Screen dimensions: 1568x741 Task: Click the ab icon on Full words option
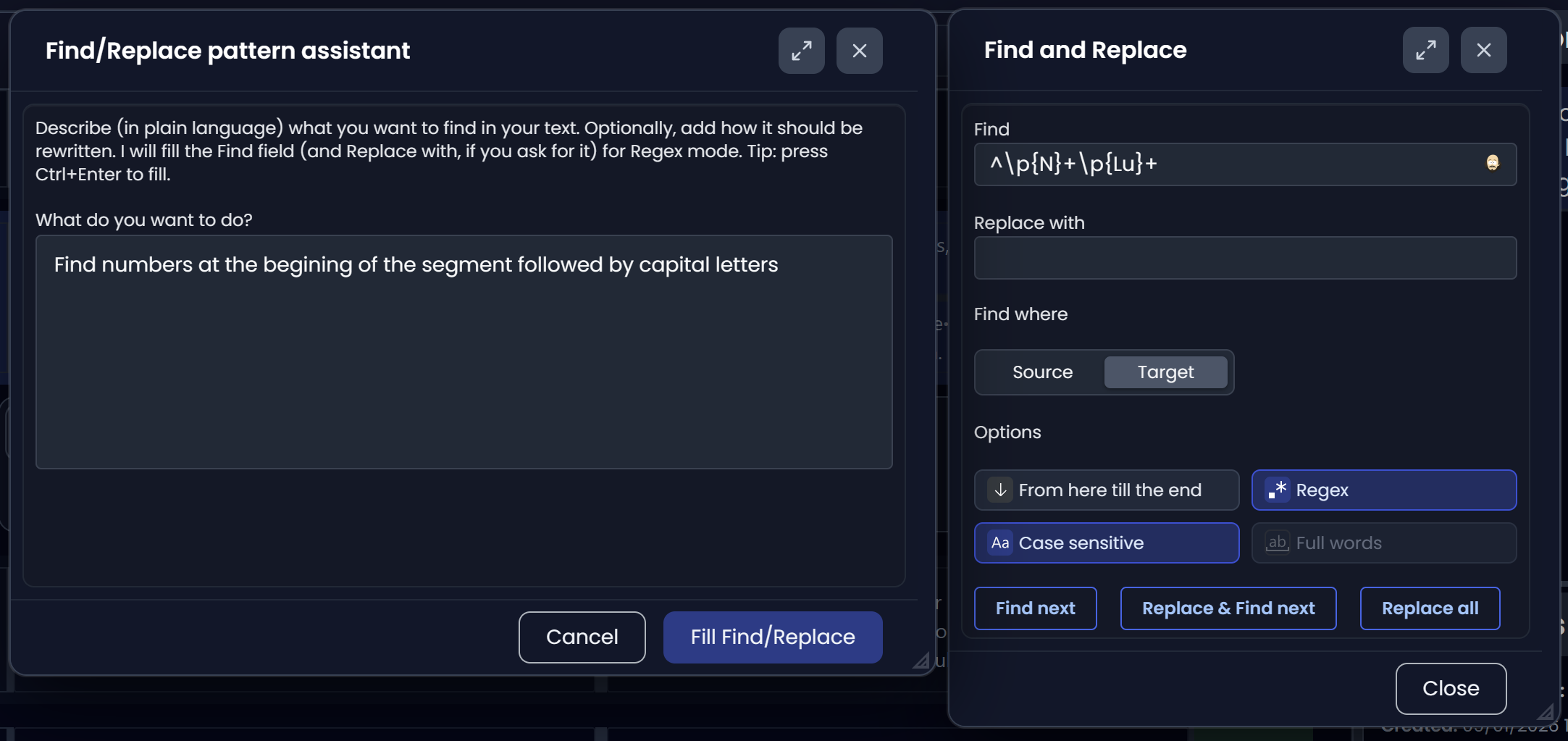1278,543
